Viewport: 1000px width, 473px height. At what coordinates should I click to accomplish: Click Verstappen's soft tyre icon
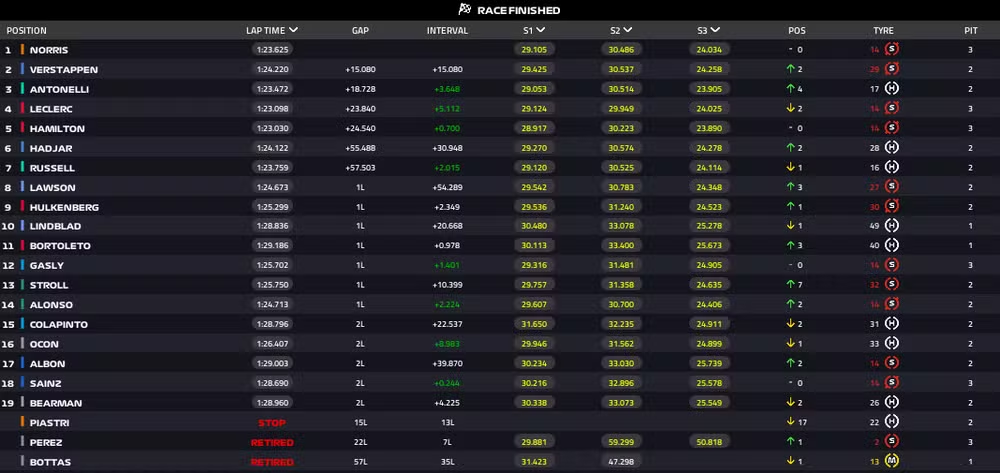point(892,69)
